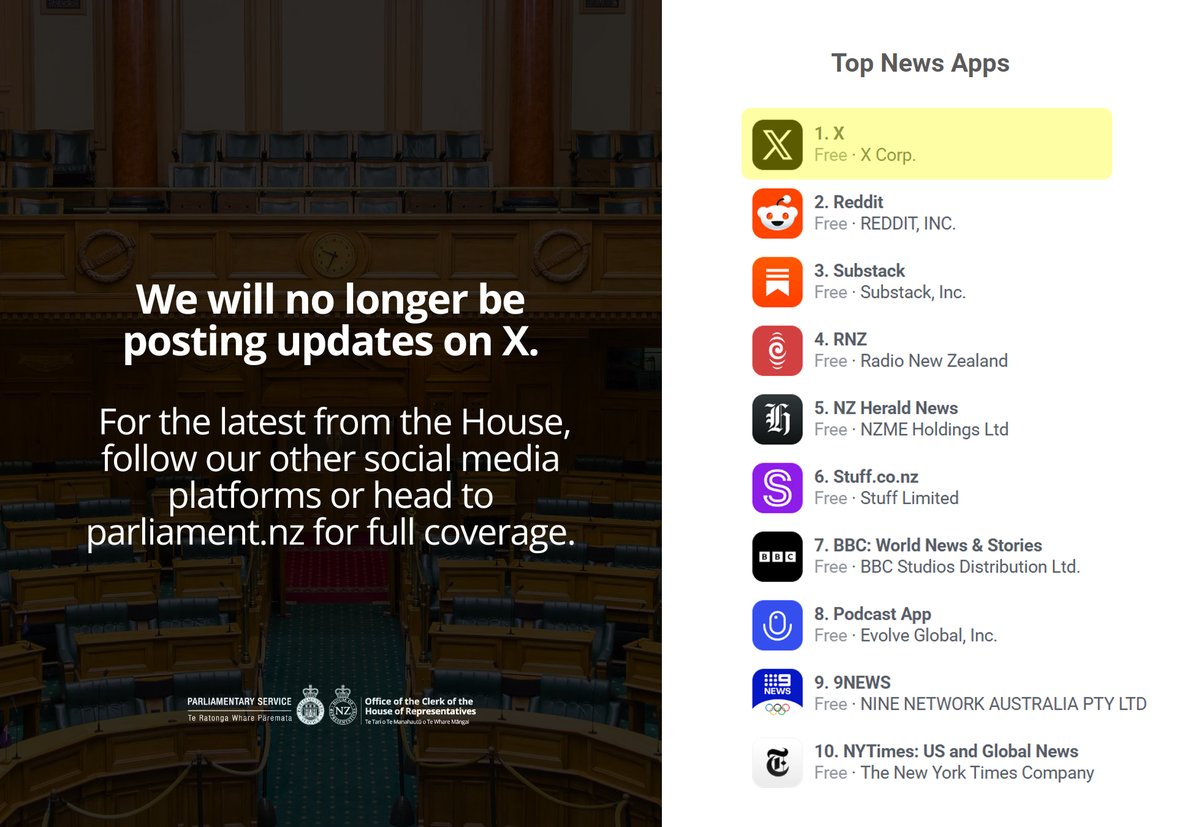This screenshot has height=827, width=1200.
Task: Click 'Free · The New York Times Company'
Action: click(954, 773)
